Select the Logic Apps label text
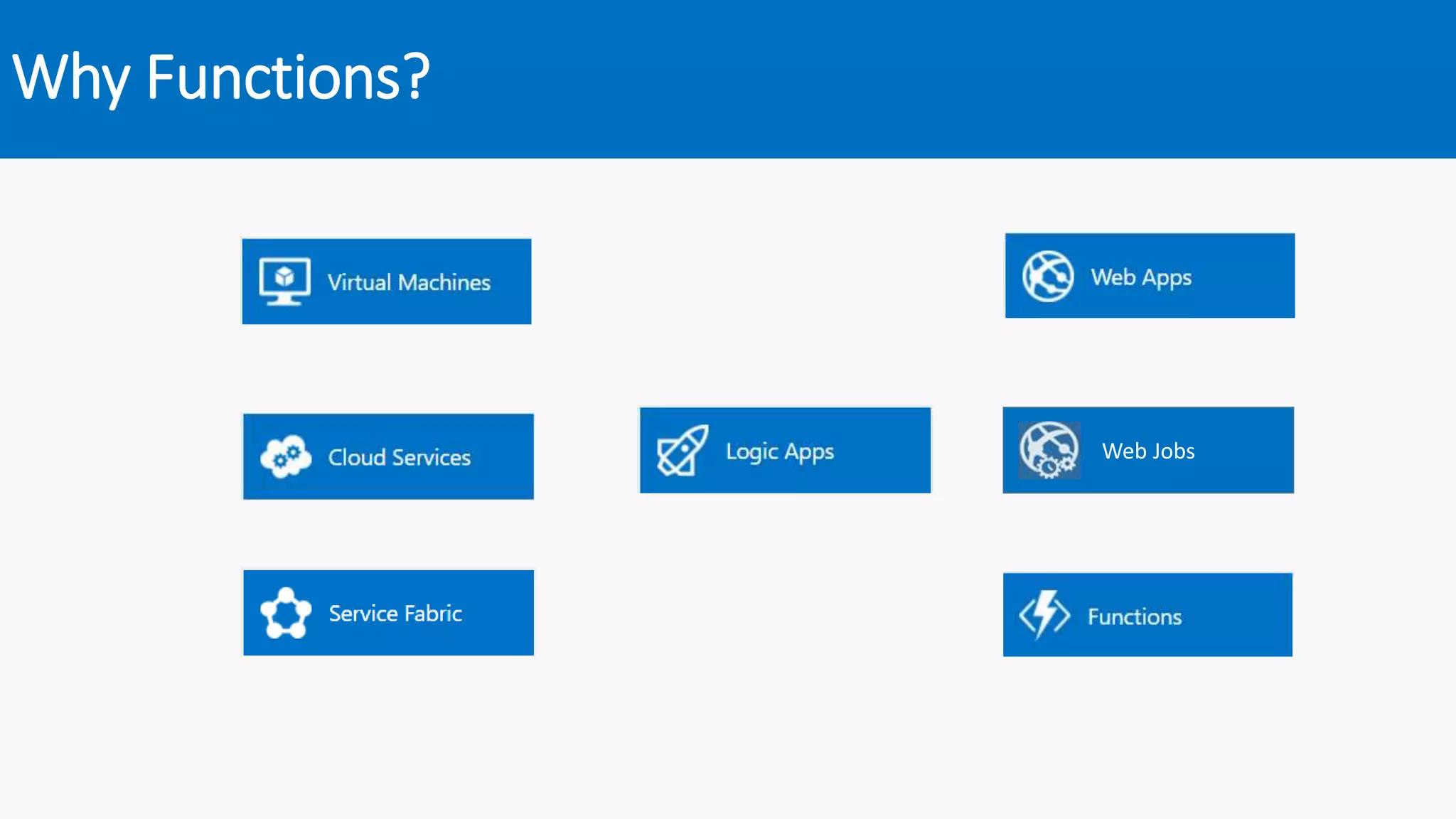1456x819 pixels. point(780,452)
